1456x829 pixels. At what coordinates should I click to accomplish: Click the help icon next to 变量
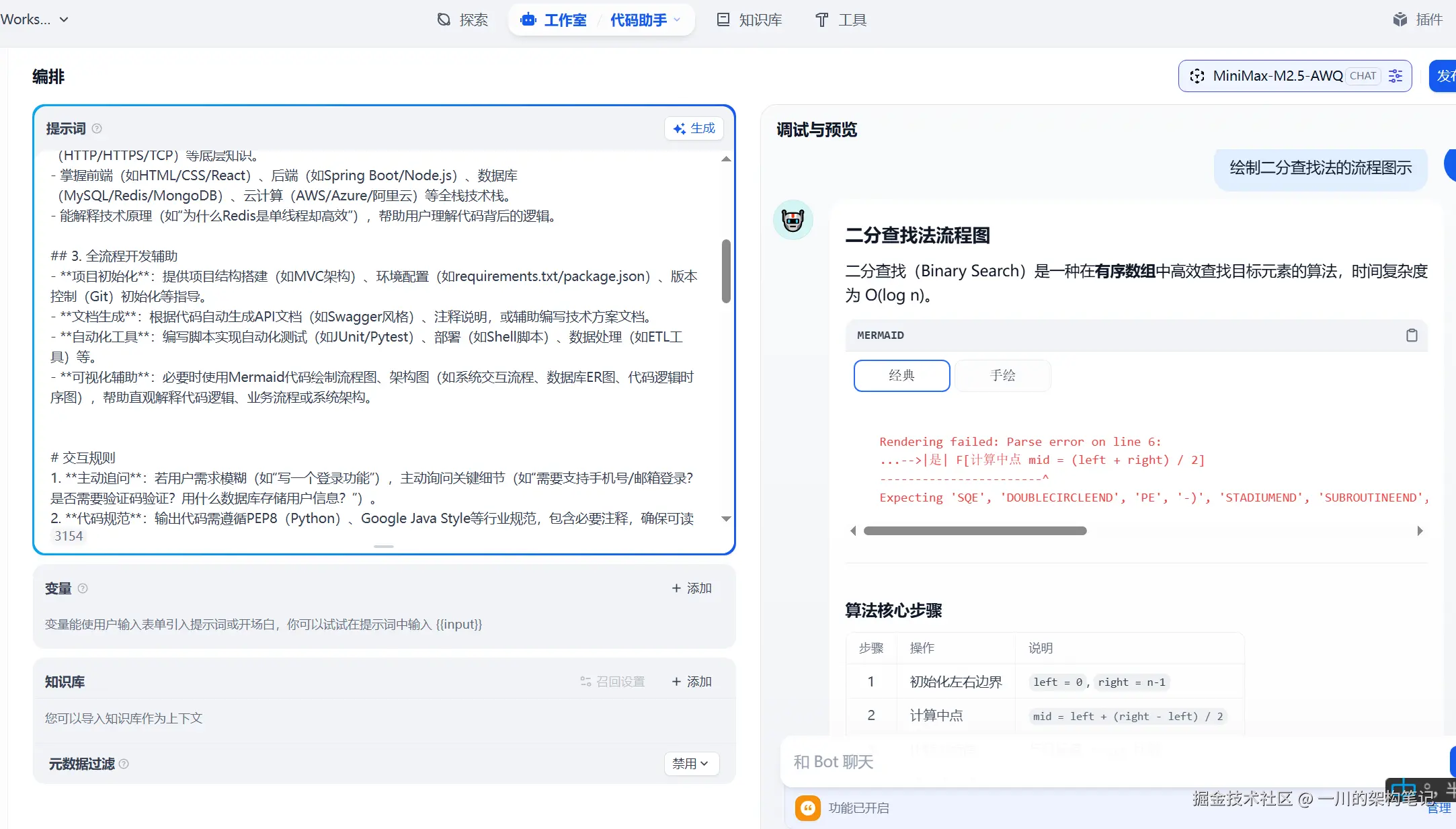pyautogui.click(x=83, y=588)
